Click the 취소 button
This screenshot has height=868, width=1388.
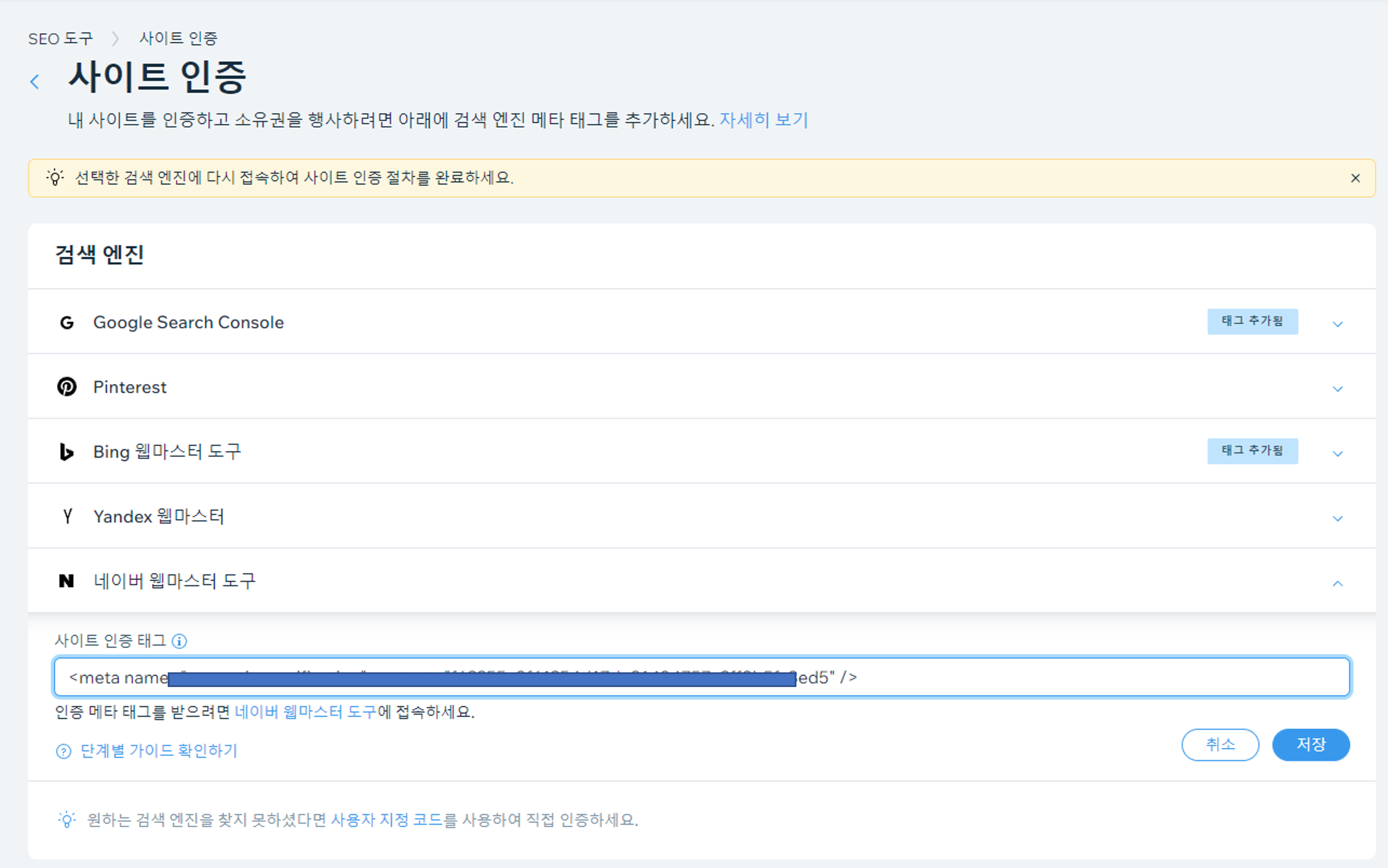(x=1220, y=745)
